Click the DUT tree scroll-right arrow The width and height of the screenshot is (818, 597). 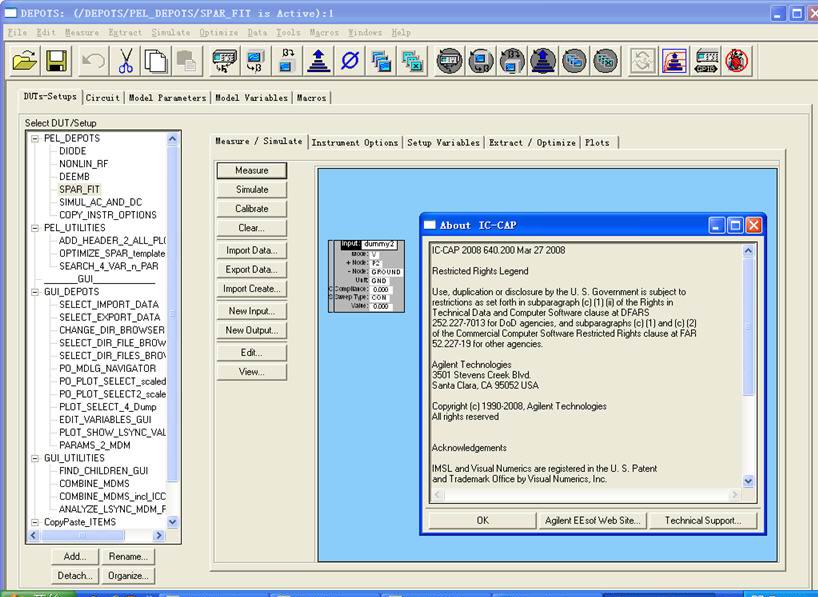coord(159,535)
